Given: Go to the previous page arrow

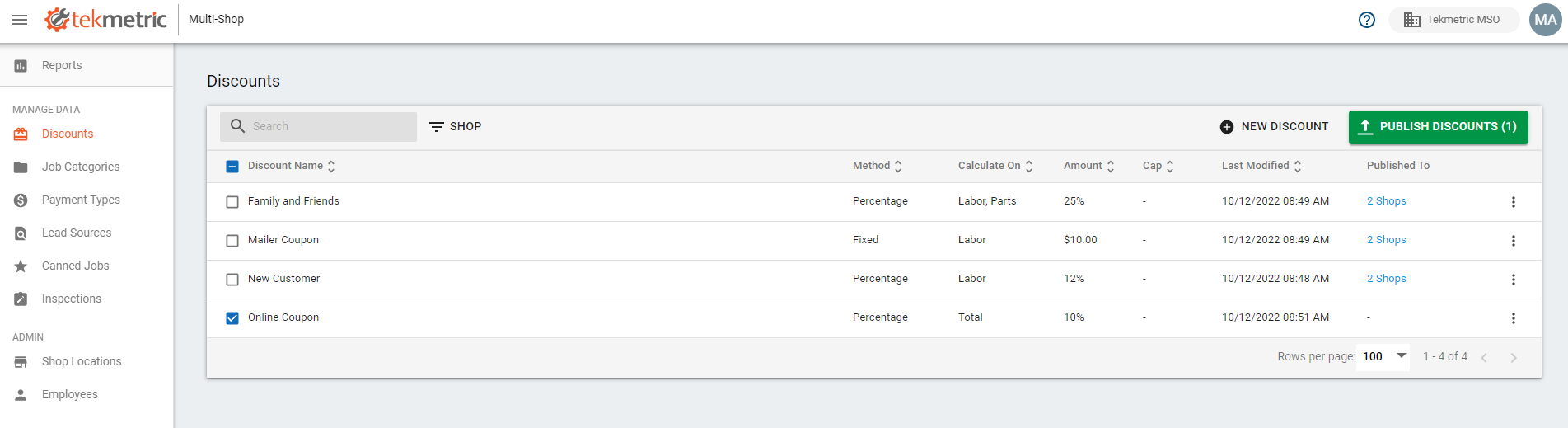Looking at the screenshot, I should click(x=1484, y=357).
